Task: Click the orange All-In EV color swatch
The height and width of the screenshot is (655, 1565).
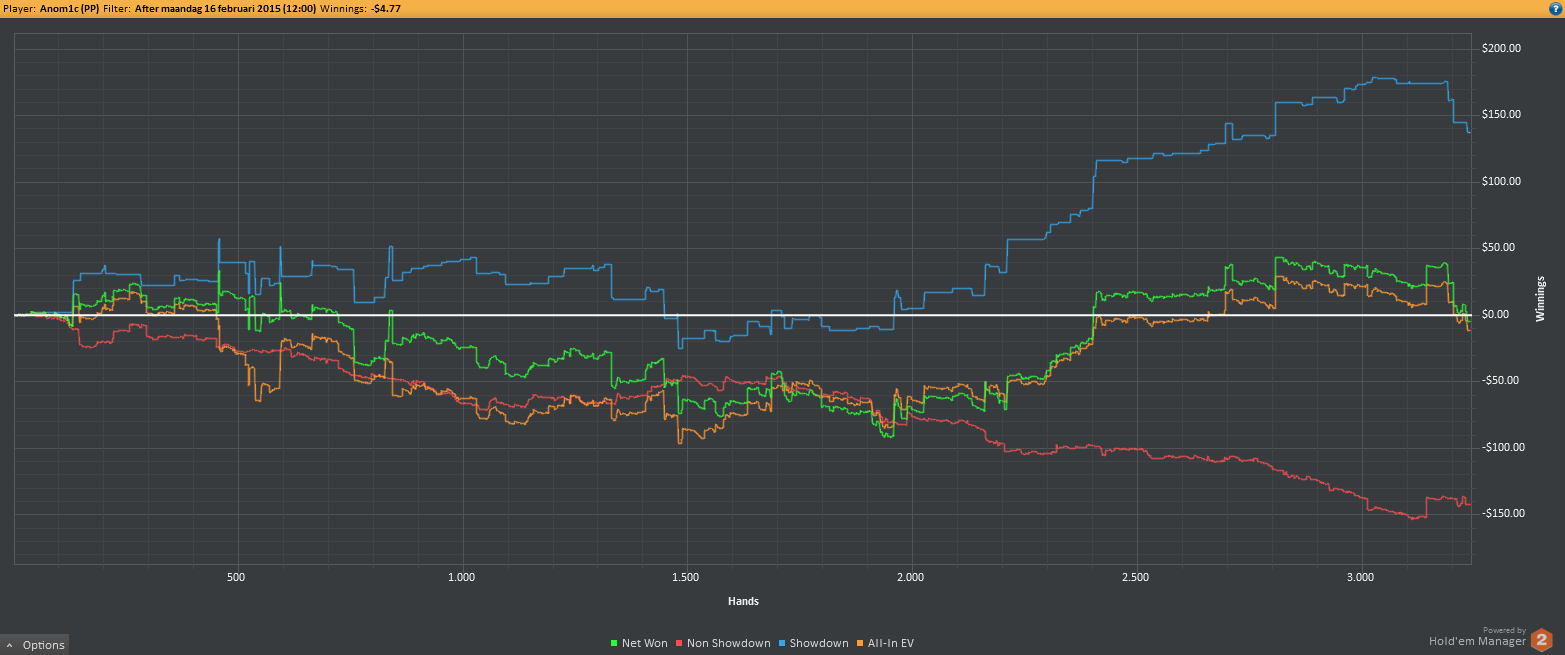Action: click(860, 643)
